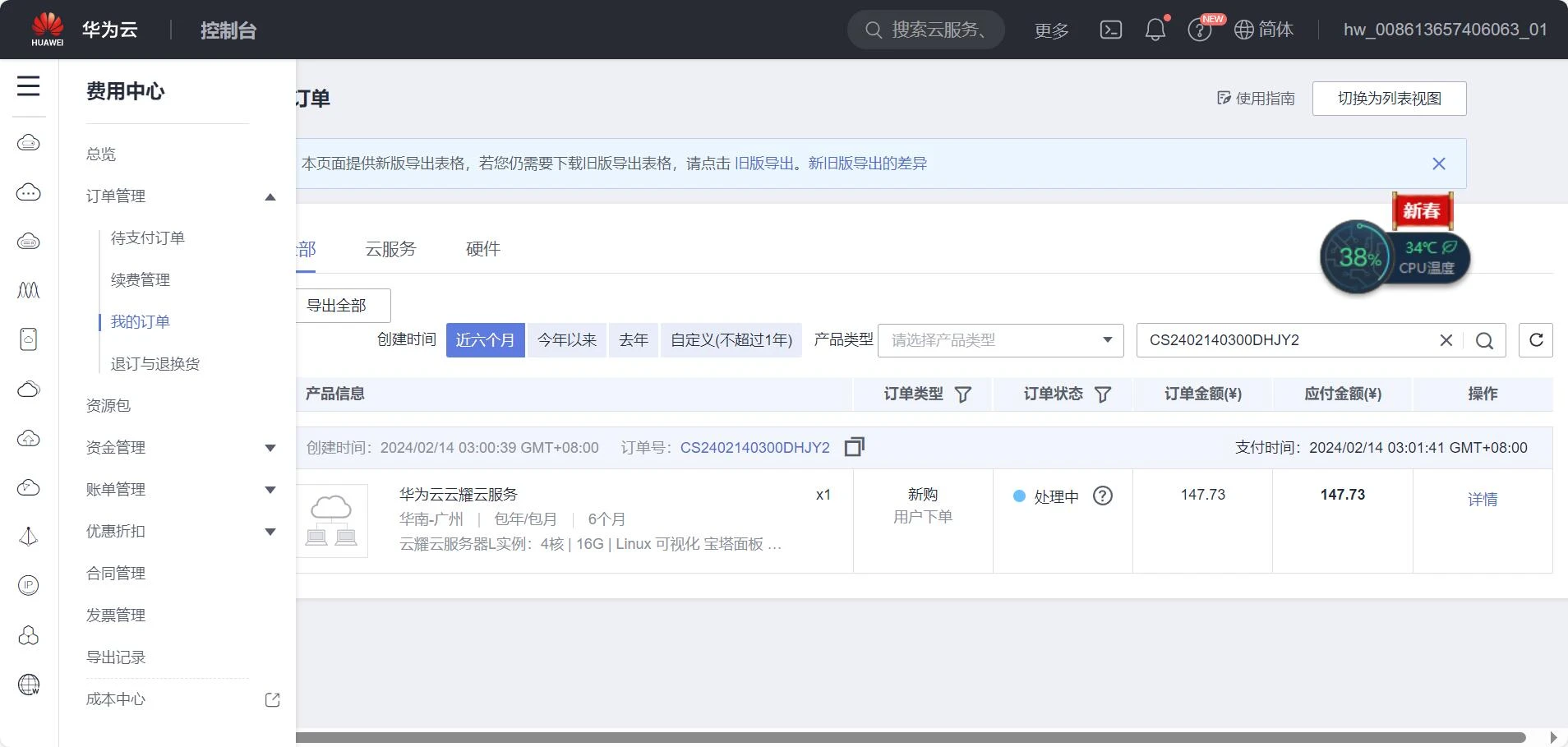Click 切换为列表视图 button
1568x747 pixels.
pyautogui.click(x=1389, y=99)
